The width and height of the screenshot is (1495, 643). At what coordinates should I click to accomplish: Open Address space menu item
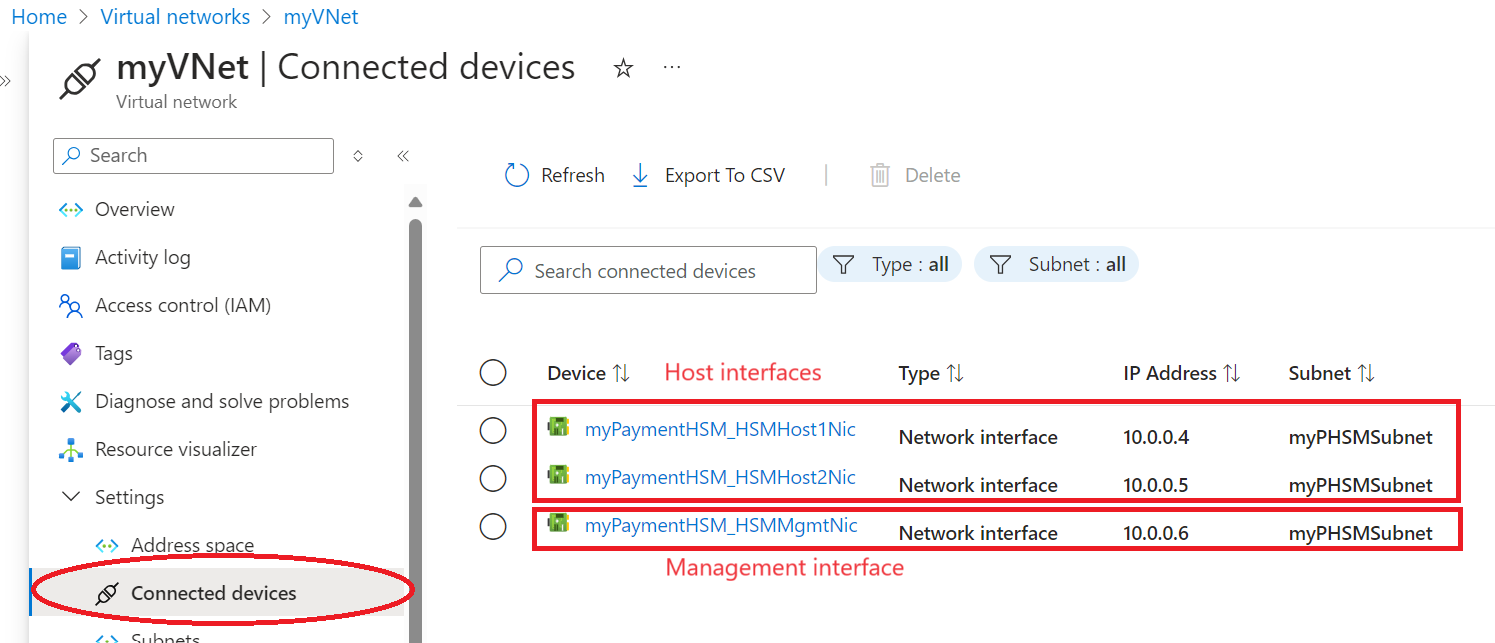tap(192, 546)
